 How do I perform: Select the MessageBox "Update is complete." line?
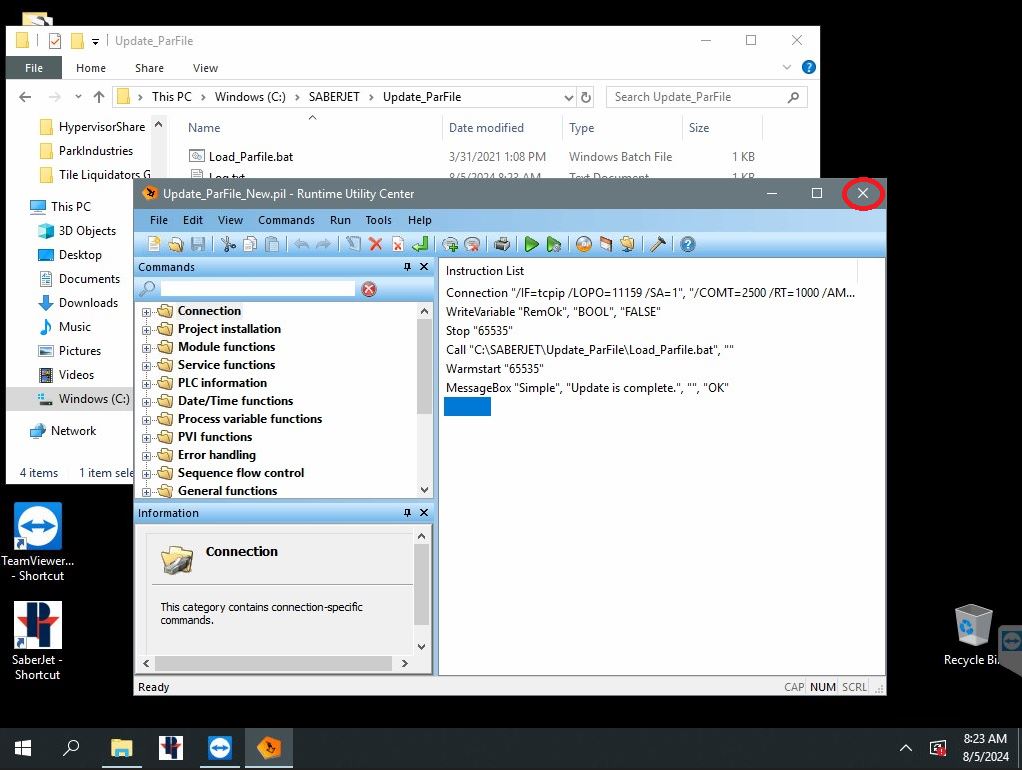coord(587,388)
